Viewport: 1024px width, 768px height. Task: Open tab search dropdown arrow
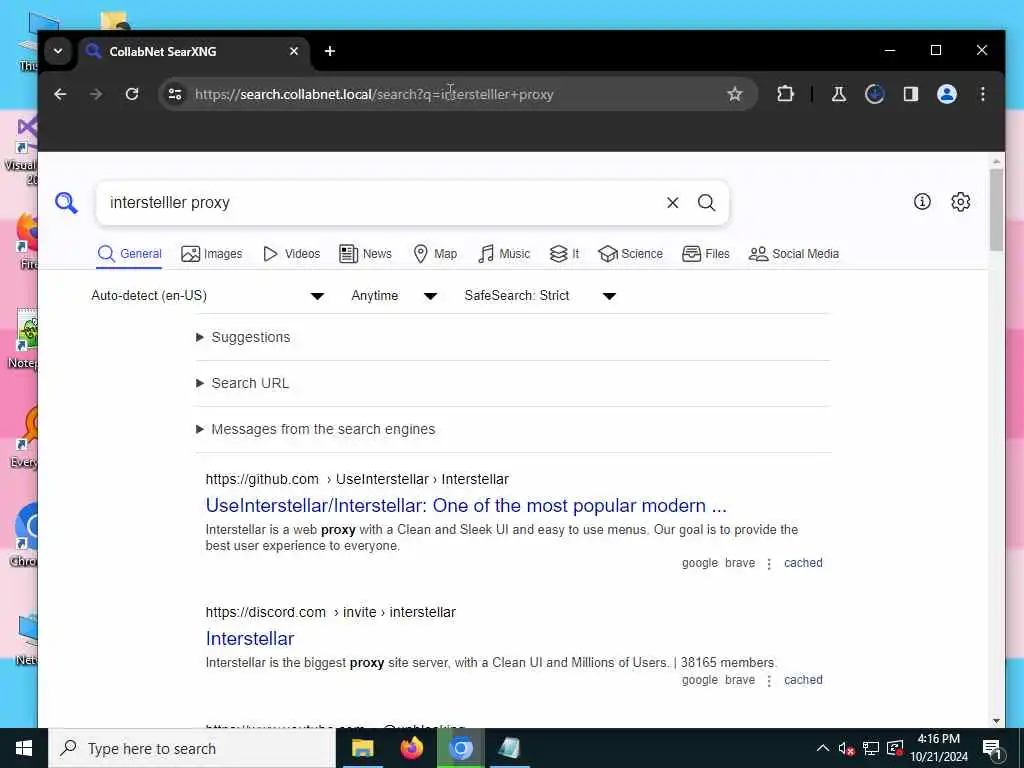pos(58,51)
